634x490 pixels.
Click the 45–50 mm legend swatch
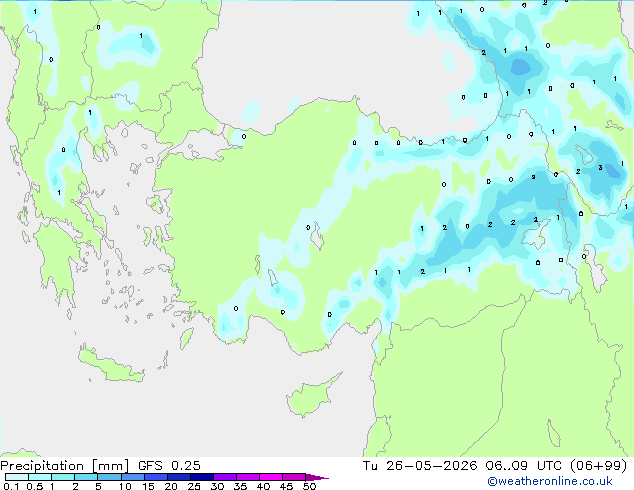click(x=294, y=477)
